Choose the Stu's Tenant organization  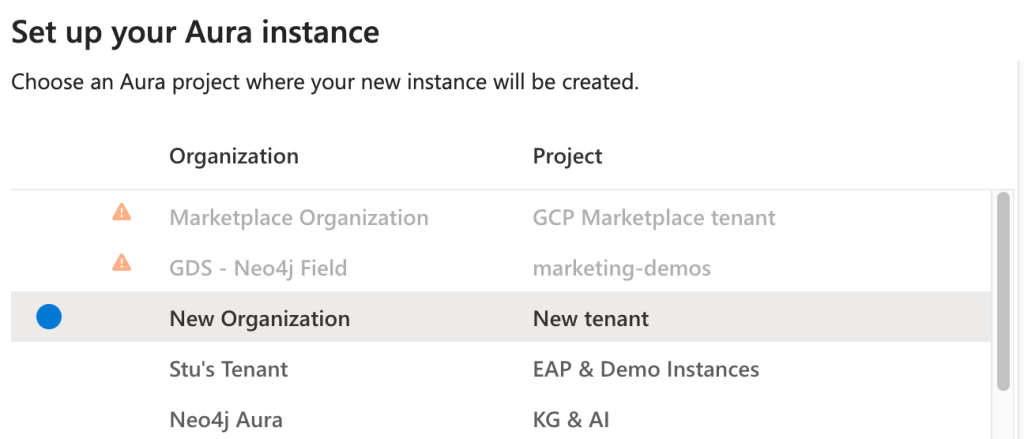tap(229, 369)
